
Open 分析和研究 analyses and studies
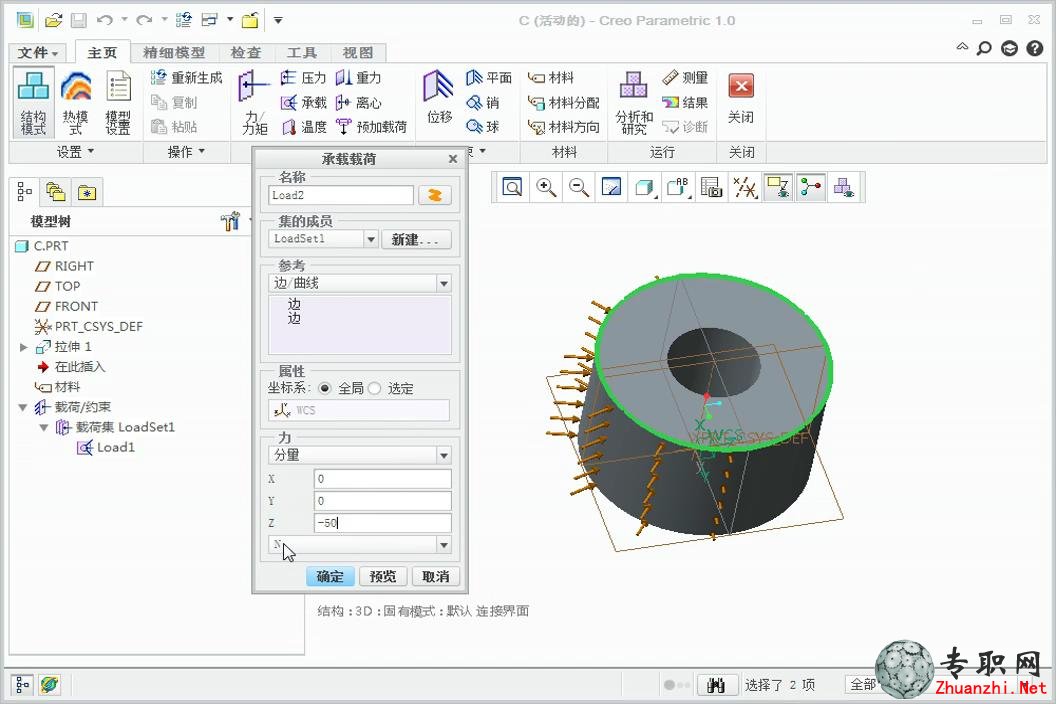pyautogui.click(x=634, y=102)
